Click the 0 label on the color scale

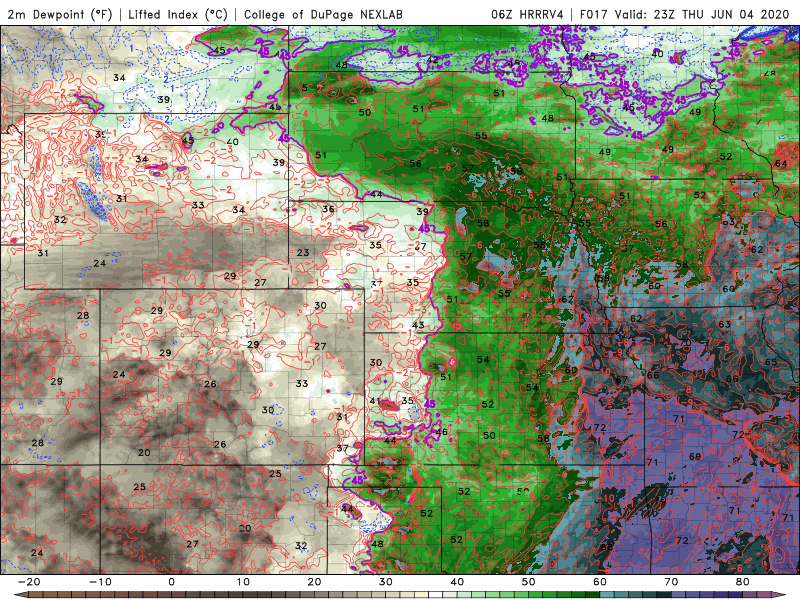(171, 582)
